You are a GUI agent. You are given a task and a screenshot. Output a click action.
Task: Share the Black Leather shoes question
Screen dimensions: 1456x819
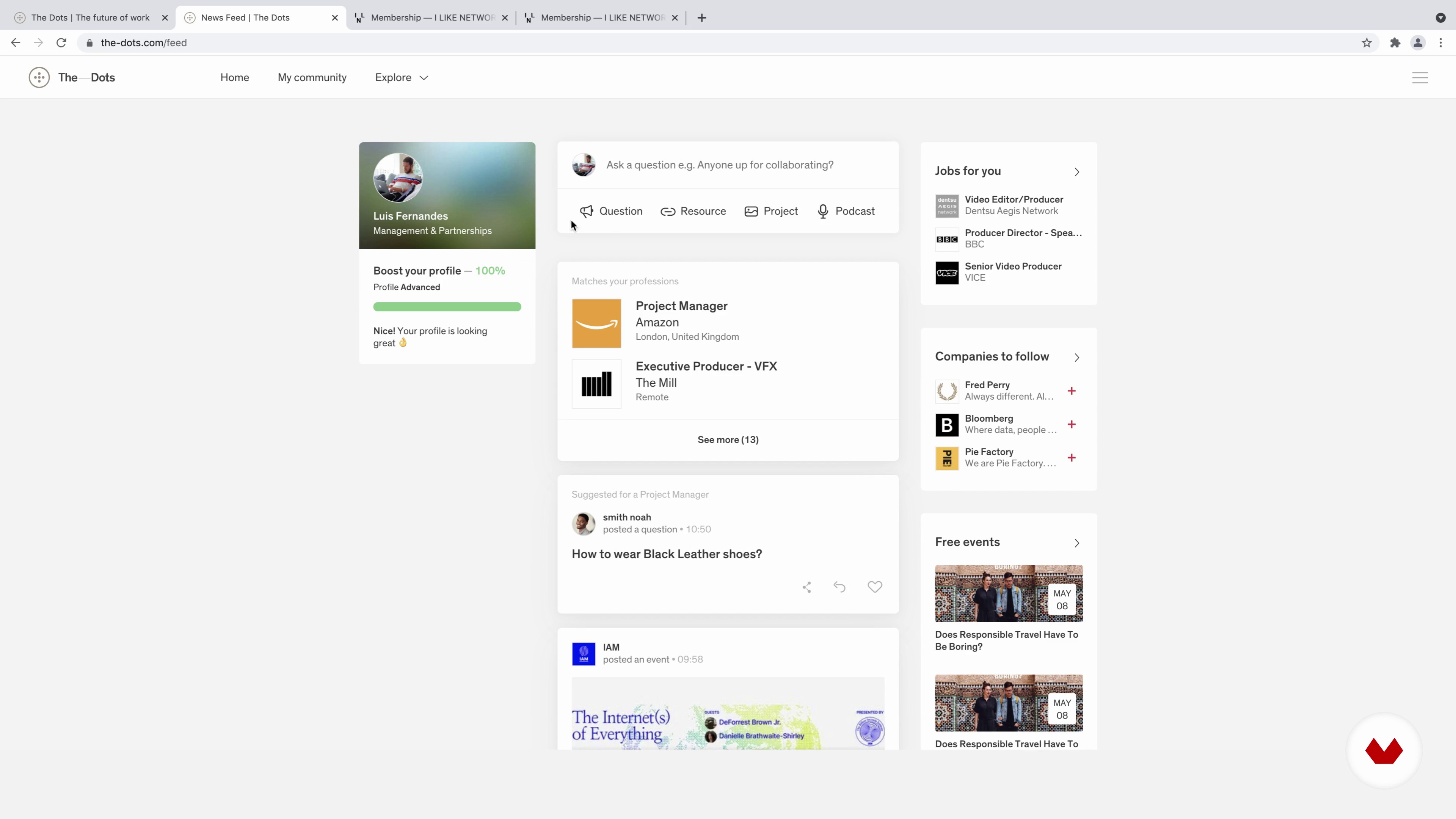pos(806,587)
